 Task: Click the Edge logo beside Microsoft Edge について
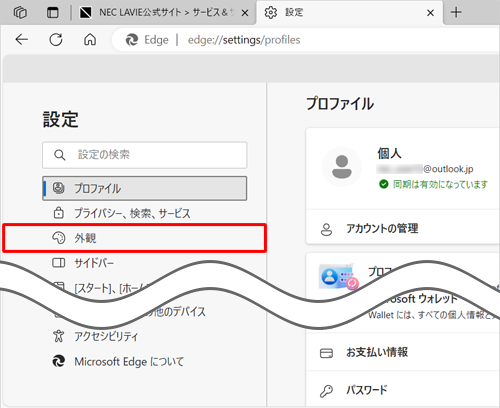(x=59, y=361)
